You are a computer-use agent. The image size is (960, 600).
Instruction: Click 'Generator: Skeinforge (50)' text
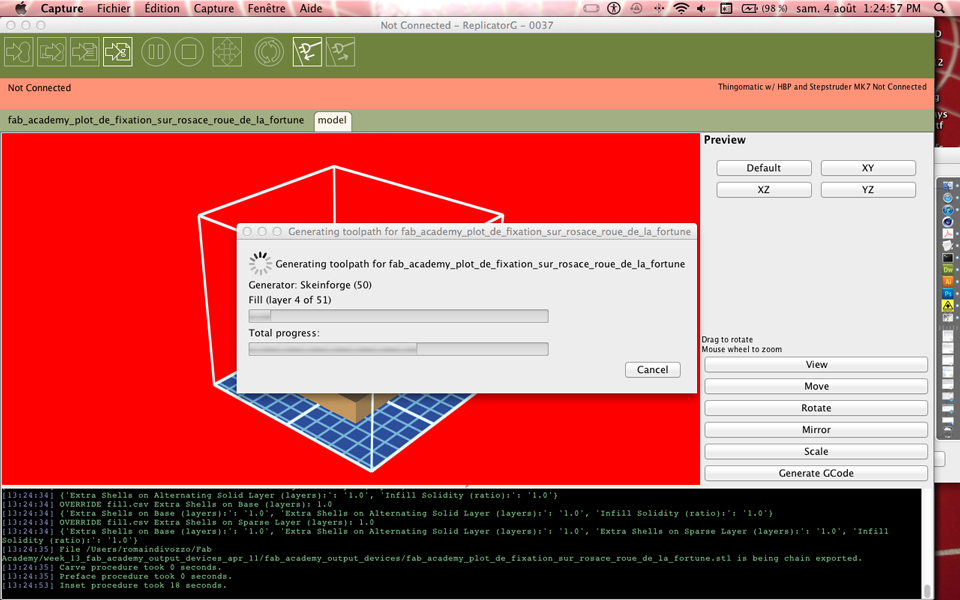[310, 285]
